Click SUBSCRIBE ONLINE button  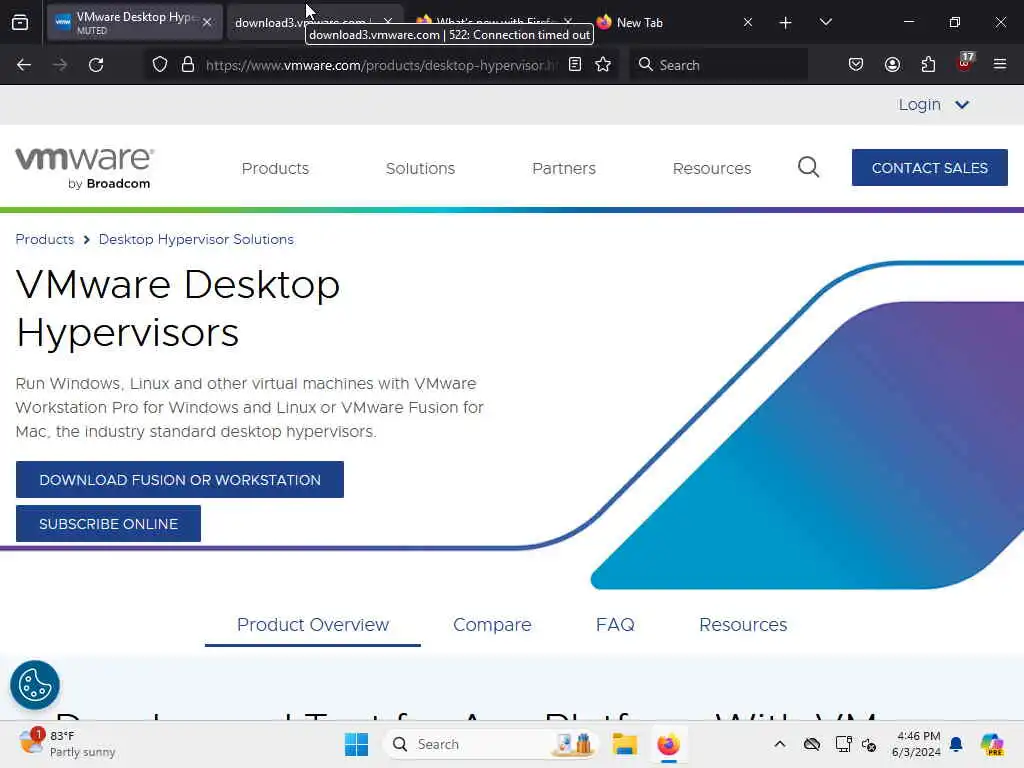pyautogui.click(x=108, y=523)
